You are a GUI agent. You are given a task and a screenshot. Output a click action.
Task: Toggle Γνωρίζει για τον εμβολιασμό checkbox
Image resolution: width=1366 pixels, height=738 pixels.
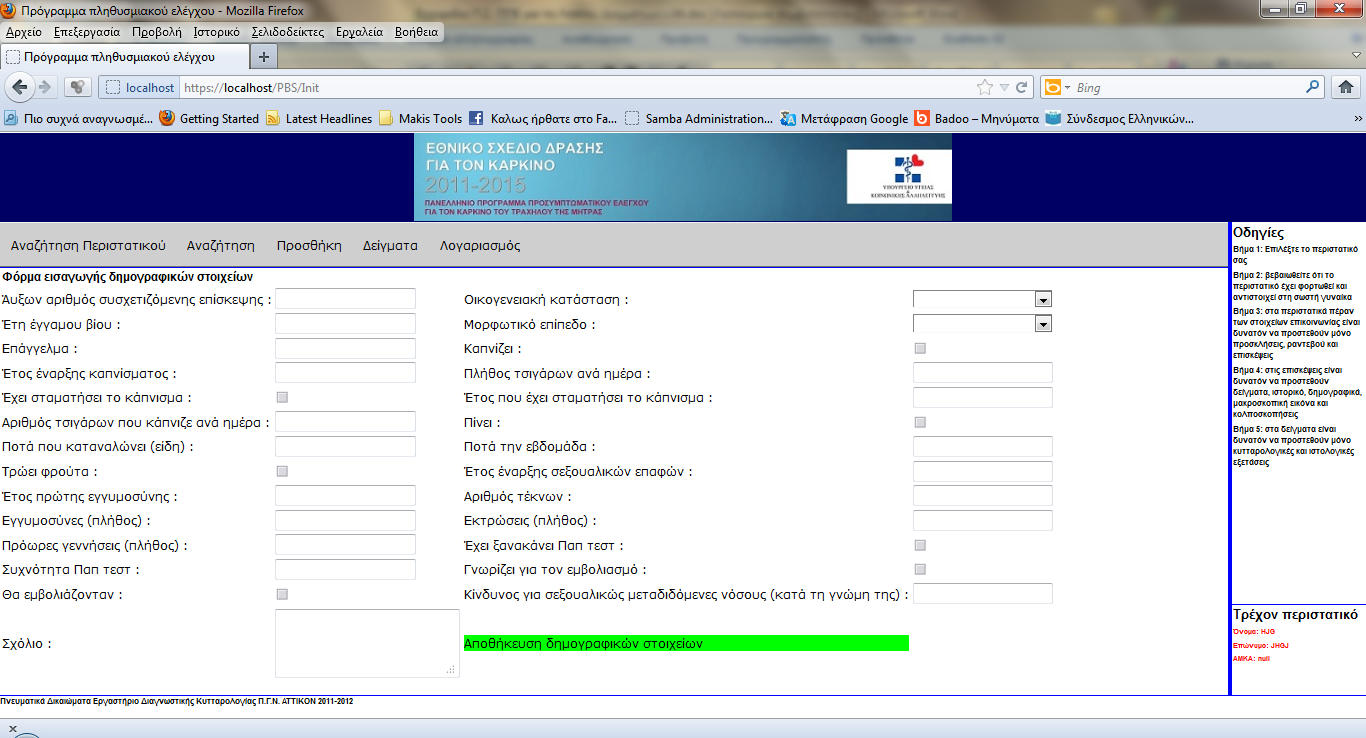(x=920, y=569)
